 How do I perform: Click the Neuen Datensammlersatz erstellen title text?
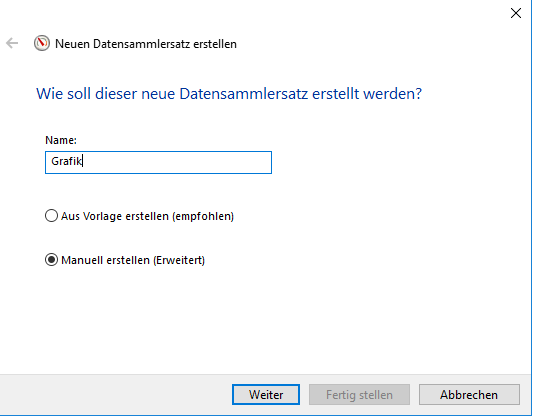coord(146,44)
